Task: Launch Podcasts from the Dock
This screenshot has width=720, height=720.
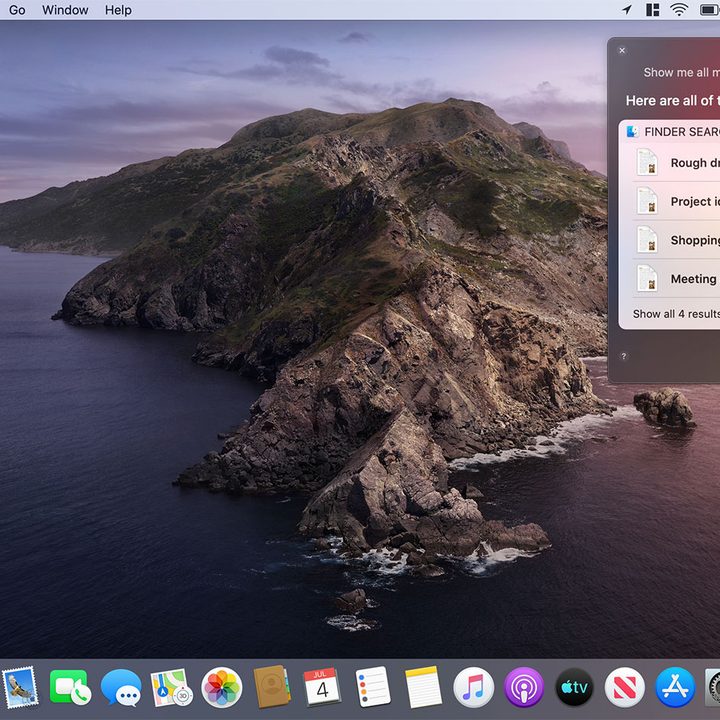Action: click(x=524, y=687)
